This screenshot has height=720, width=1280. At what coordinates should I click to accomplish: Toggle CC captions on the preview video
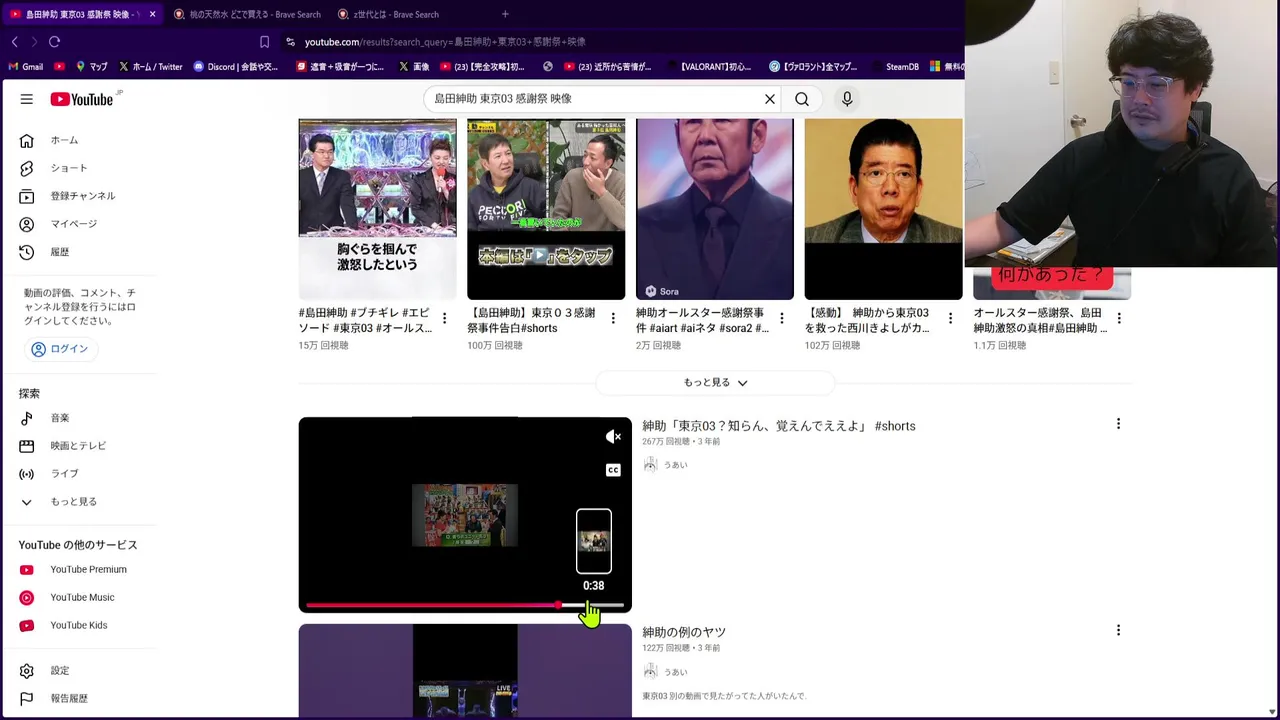(613, 470)
